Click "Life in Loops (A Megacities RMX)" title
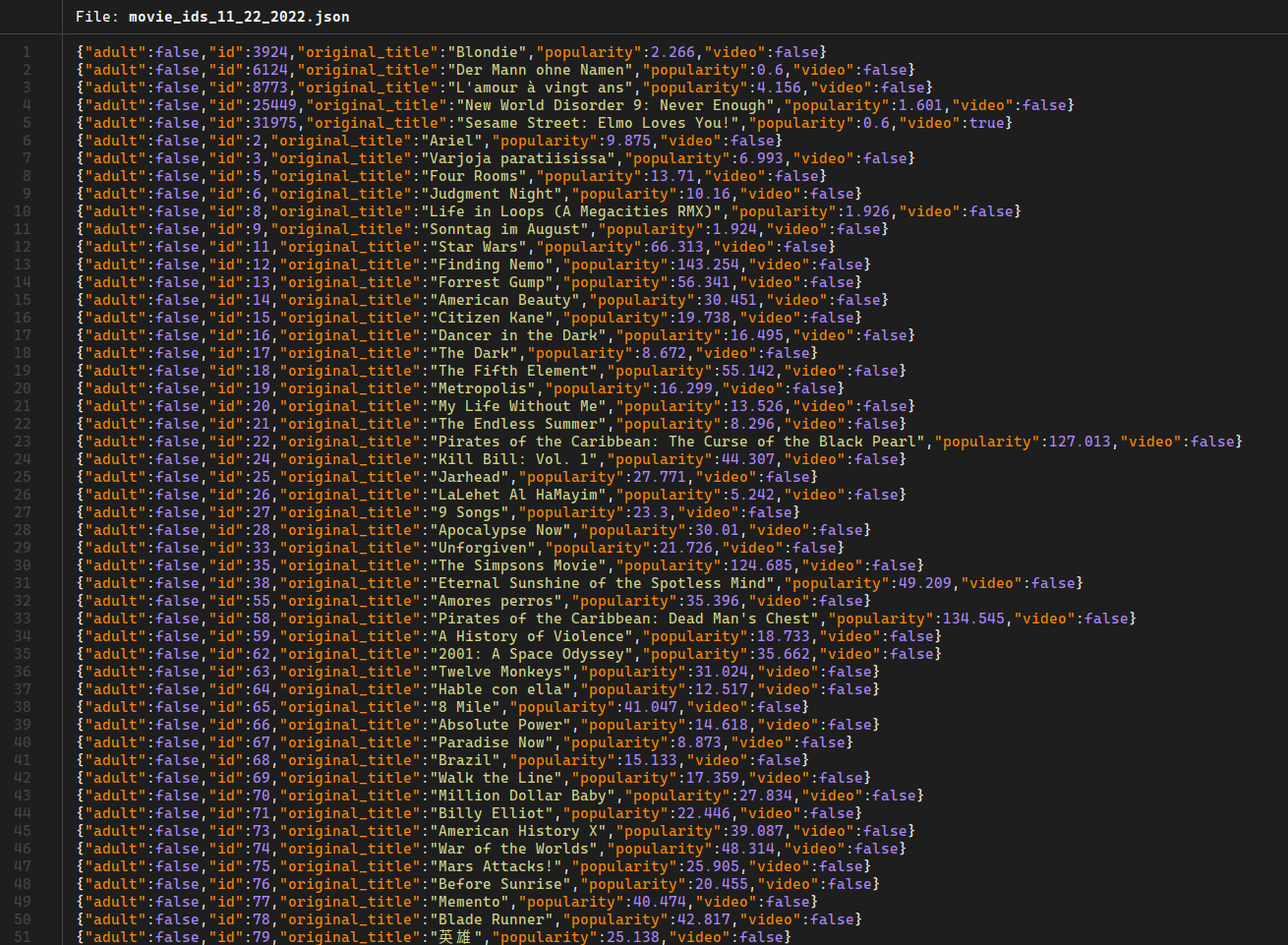The width and height of the screenshot is (1288, 945). click(571, 211)
